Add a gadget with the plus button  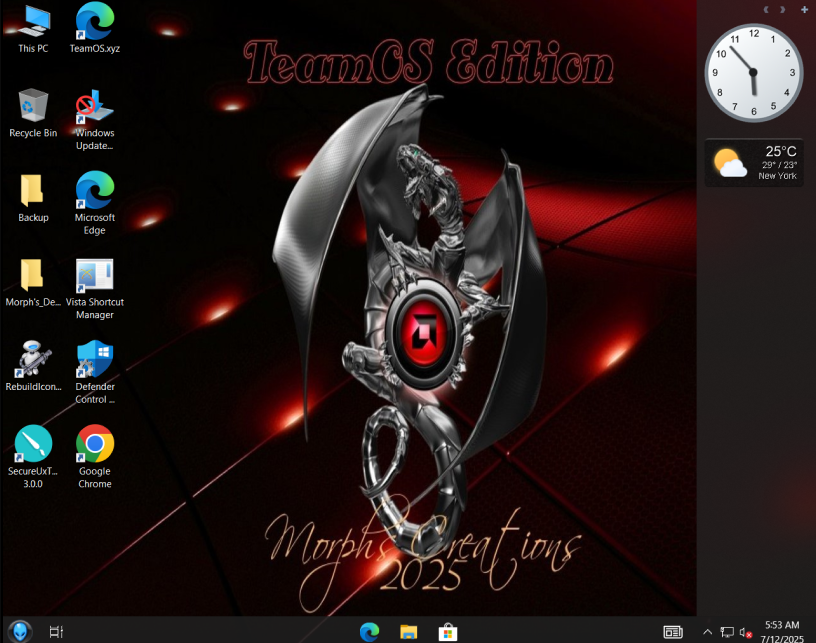point(804,9)
